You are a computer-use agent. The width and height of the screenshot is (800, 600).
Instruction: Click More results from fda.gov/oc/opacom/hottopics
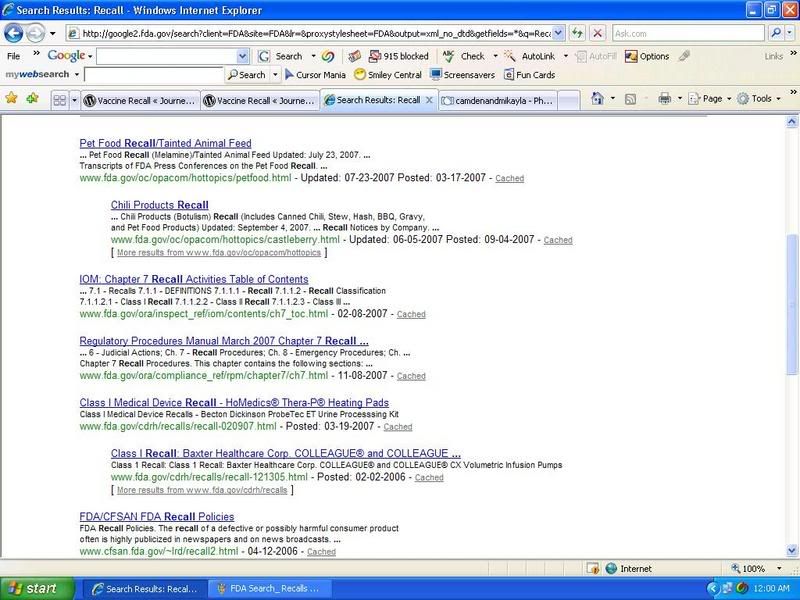[x=219, y=253]
